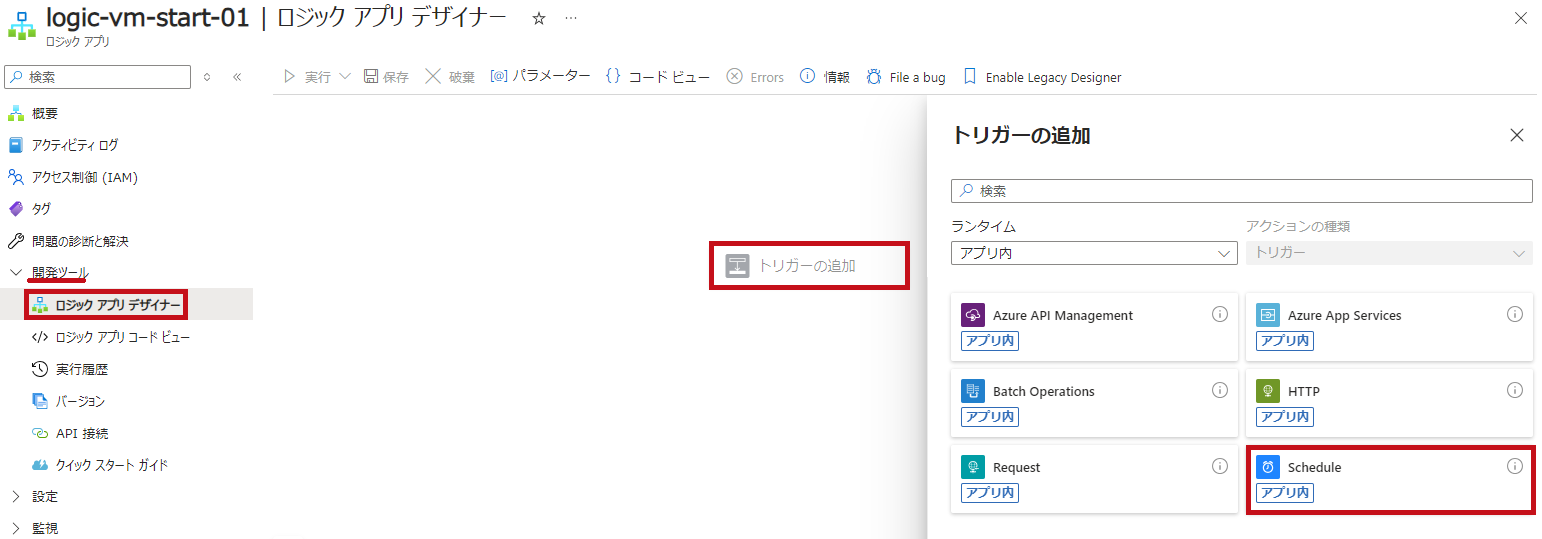Click the Batch Operations connector icon
The image size is (1542, 539).
tap(973, 391)
